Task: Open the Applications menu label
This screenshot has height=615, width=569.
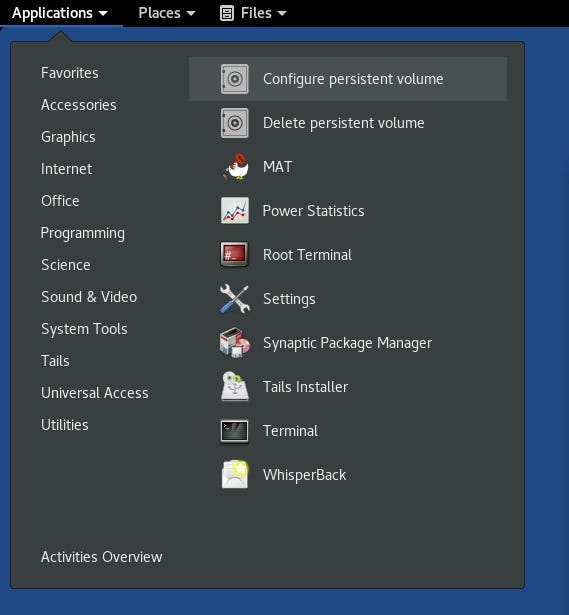Action: 52,13
